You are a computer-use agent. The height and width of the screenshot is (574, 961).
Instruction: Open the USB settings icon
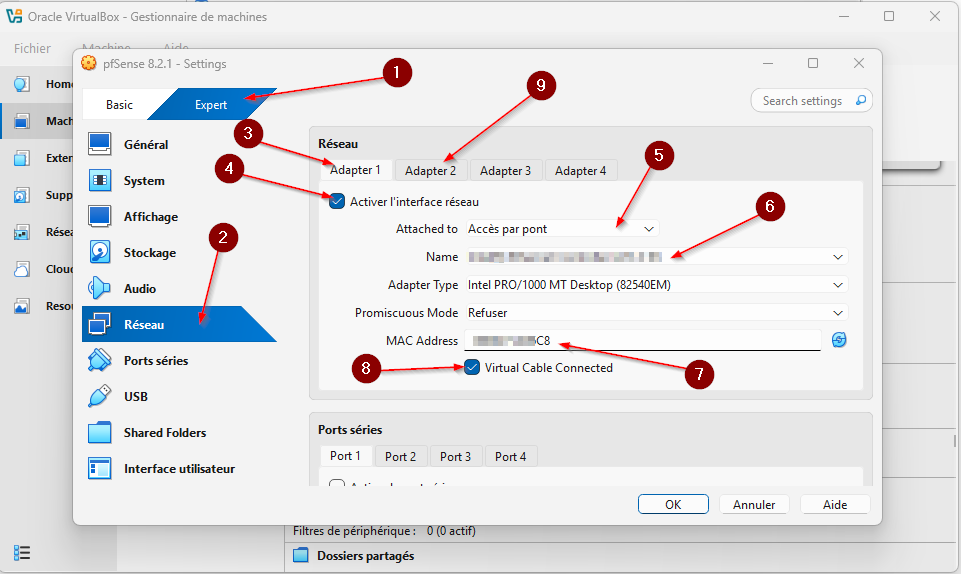tap(100, 397)
